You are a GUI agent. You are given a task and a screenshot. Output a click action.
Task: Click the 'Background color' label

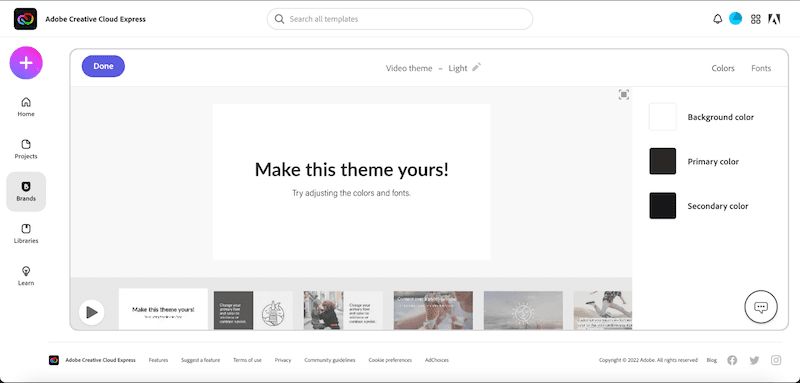tap(720, 117)
